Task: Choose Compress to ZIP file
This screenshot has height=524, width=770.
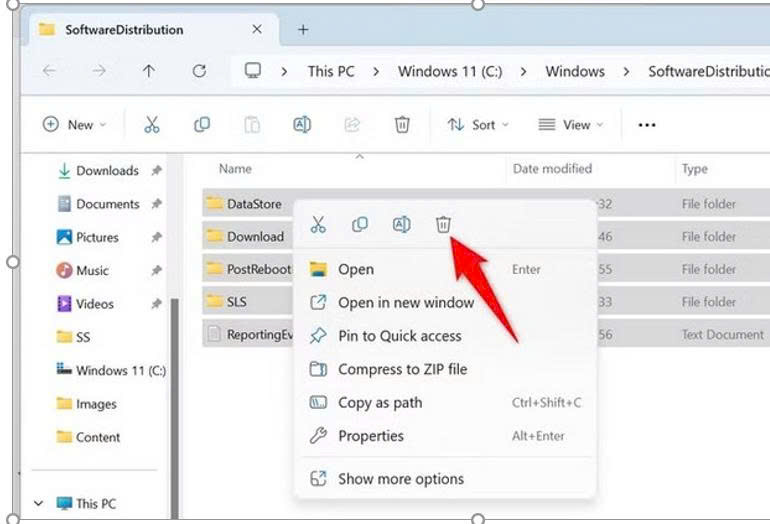Action: pos(445,369)
